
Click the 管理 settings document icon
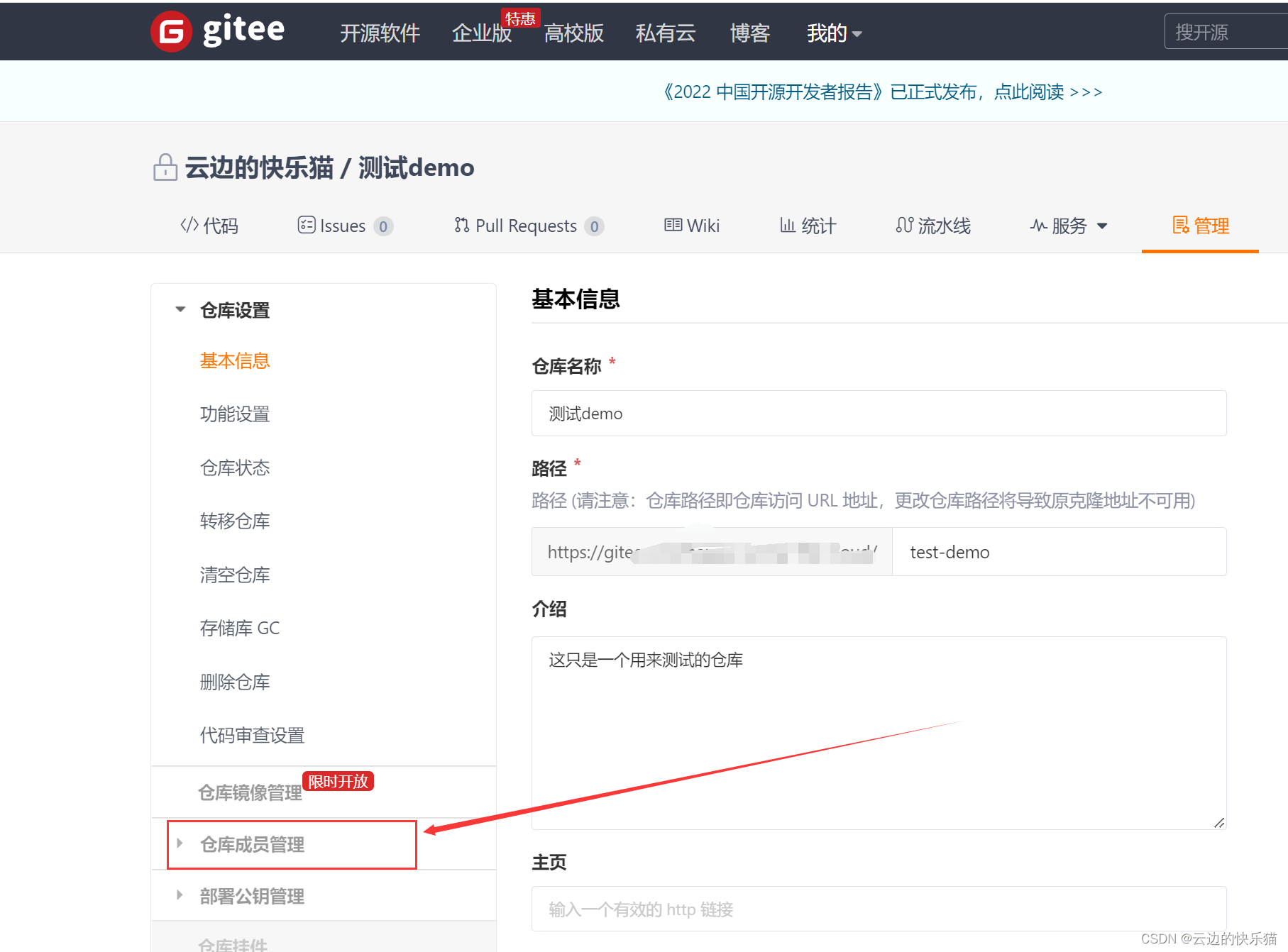click(x=1181, y=226)
